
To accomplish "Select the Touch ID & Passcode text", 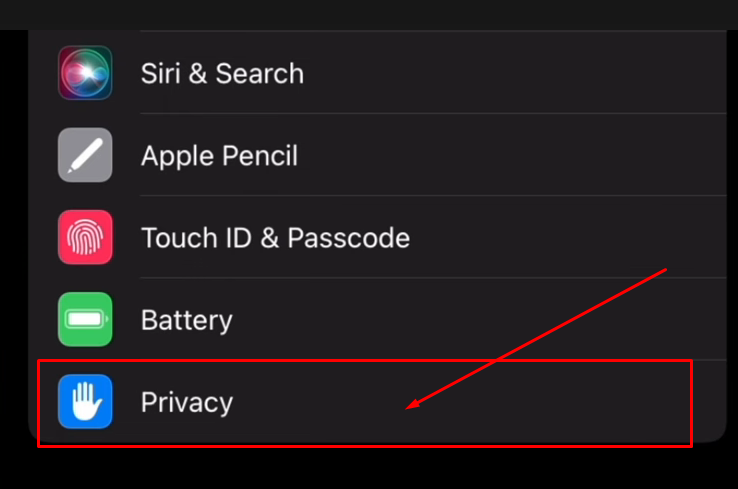I will [275, 238].
